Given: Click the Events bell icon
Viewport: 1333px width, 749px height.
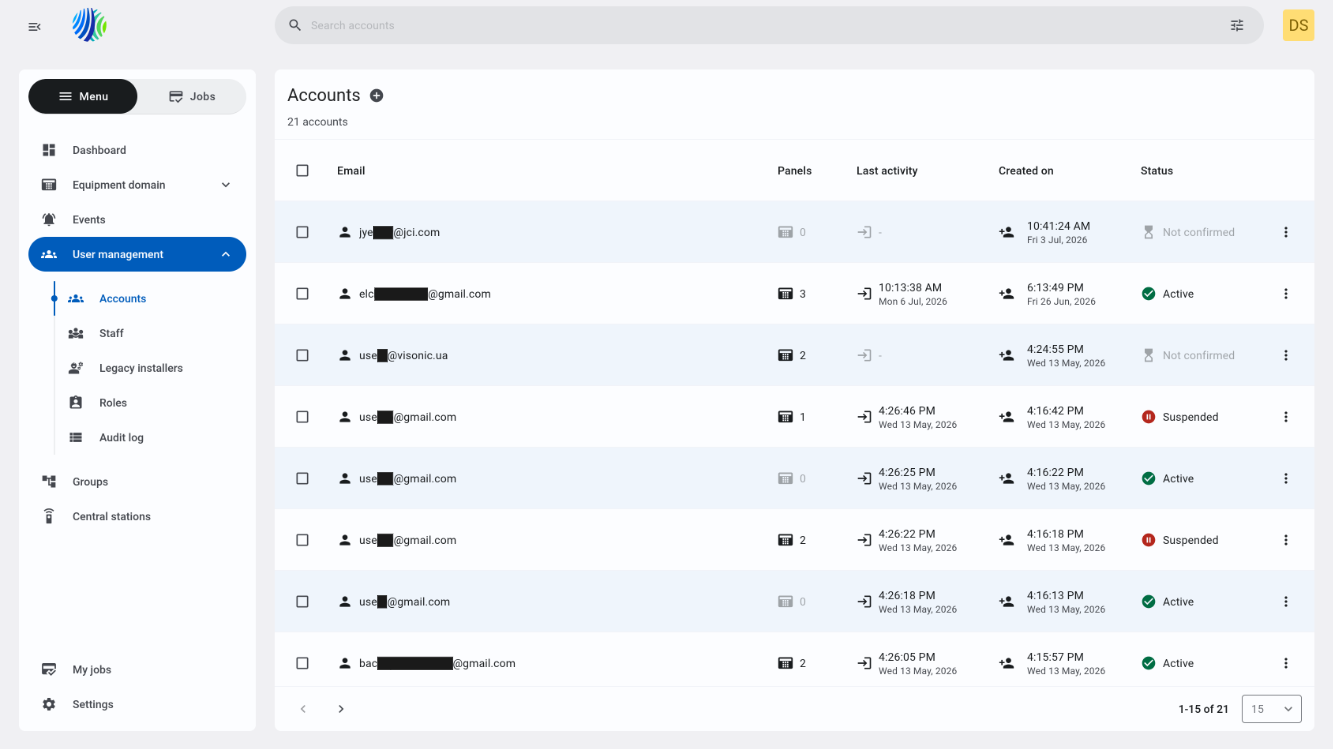Looking at the screenshot, I should pos(49,219).
